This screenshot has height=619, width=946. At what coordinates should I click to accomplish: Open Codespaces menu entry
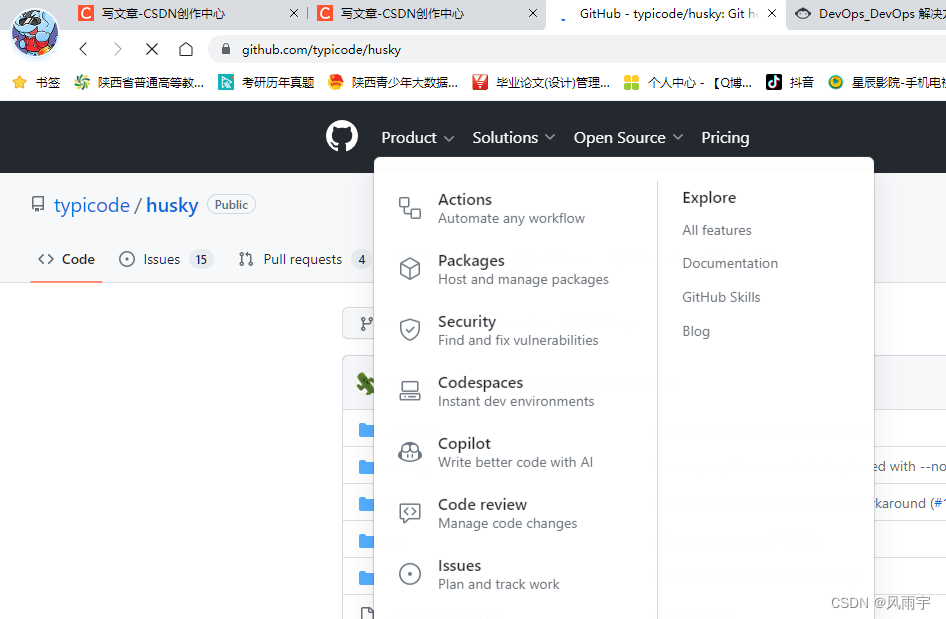tap(516, 392)
